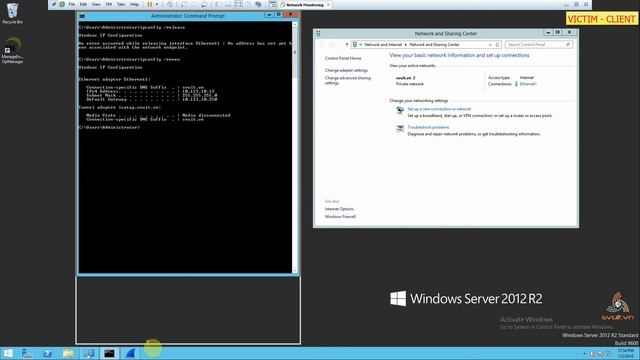
Task: Open Change adapter settings
Action: point(346,70)
